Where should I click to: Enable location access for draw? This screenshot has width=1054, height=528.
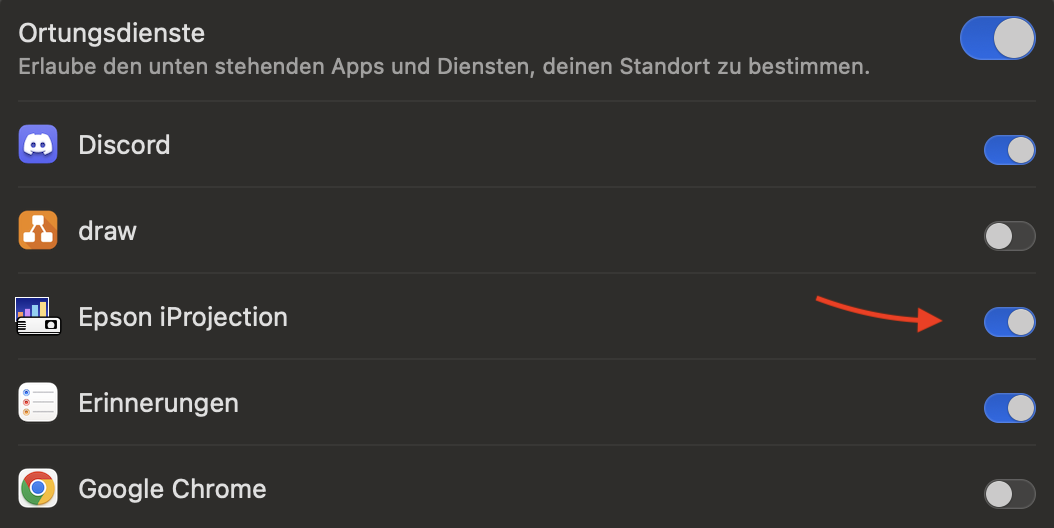(x=1010, y=236)
